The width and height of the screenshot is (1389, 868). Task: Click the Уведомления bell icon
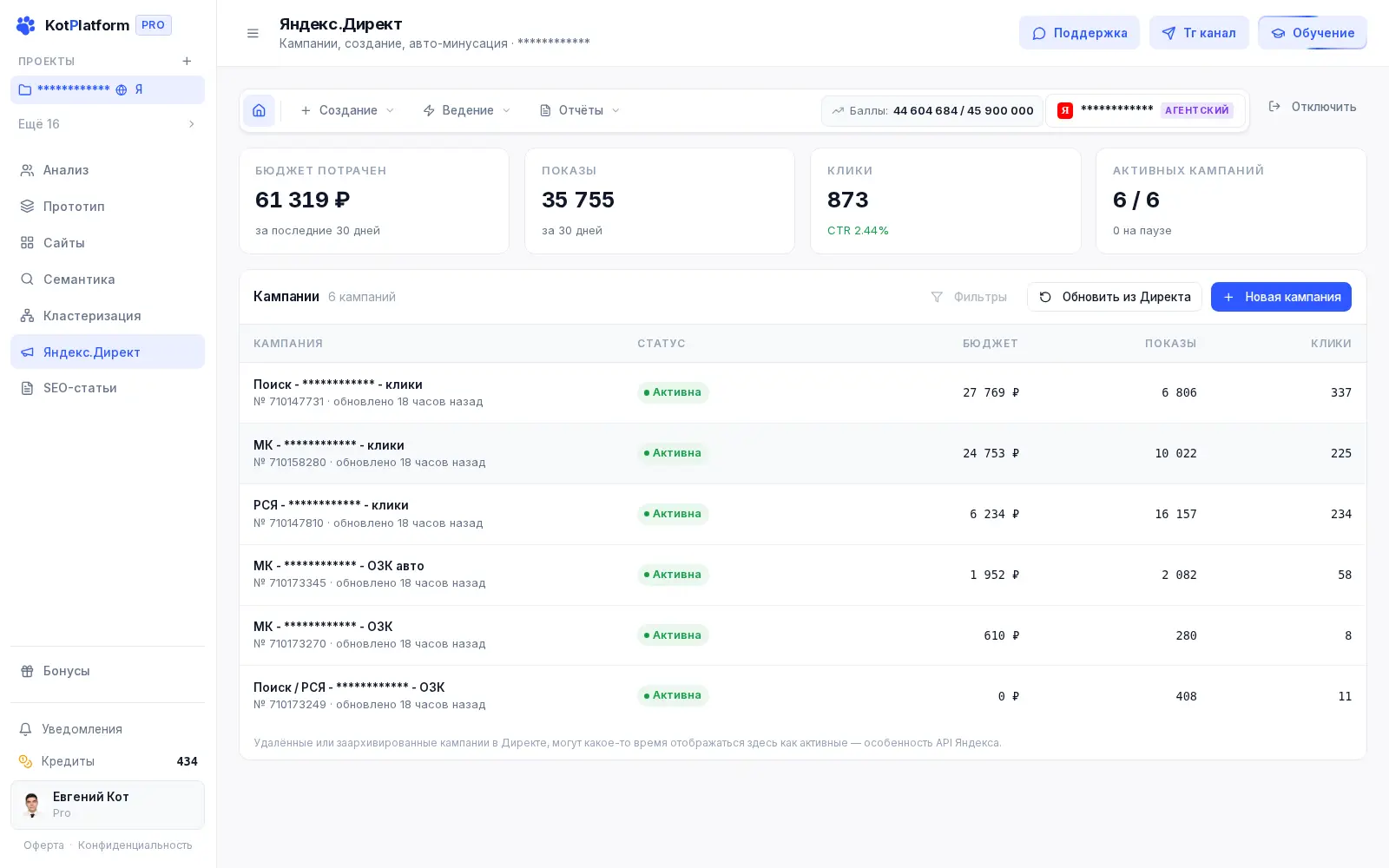[x=26, y=729]
